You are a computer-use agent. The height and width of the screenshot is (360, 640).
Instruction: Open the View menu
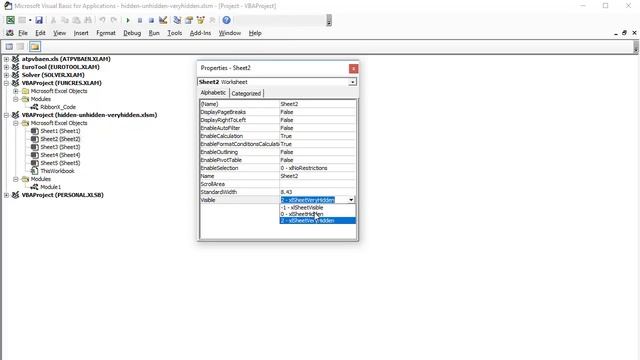coord(59,33)
